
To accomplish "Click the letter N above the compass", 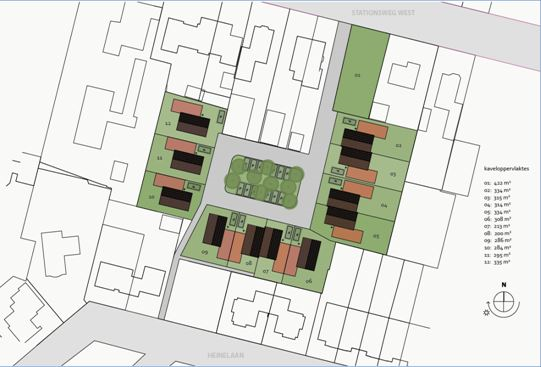I will [x=504, y=285].
